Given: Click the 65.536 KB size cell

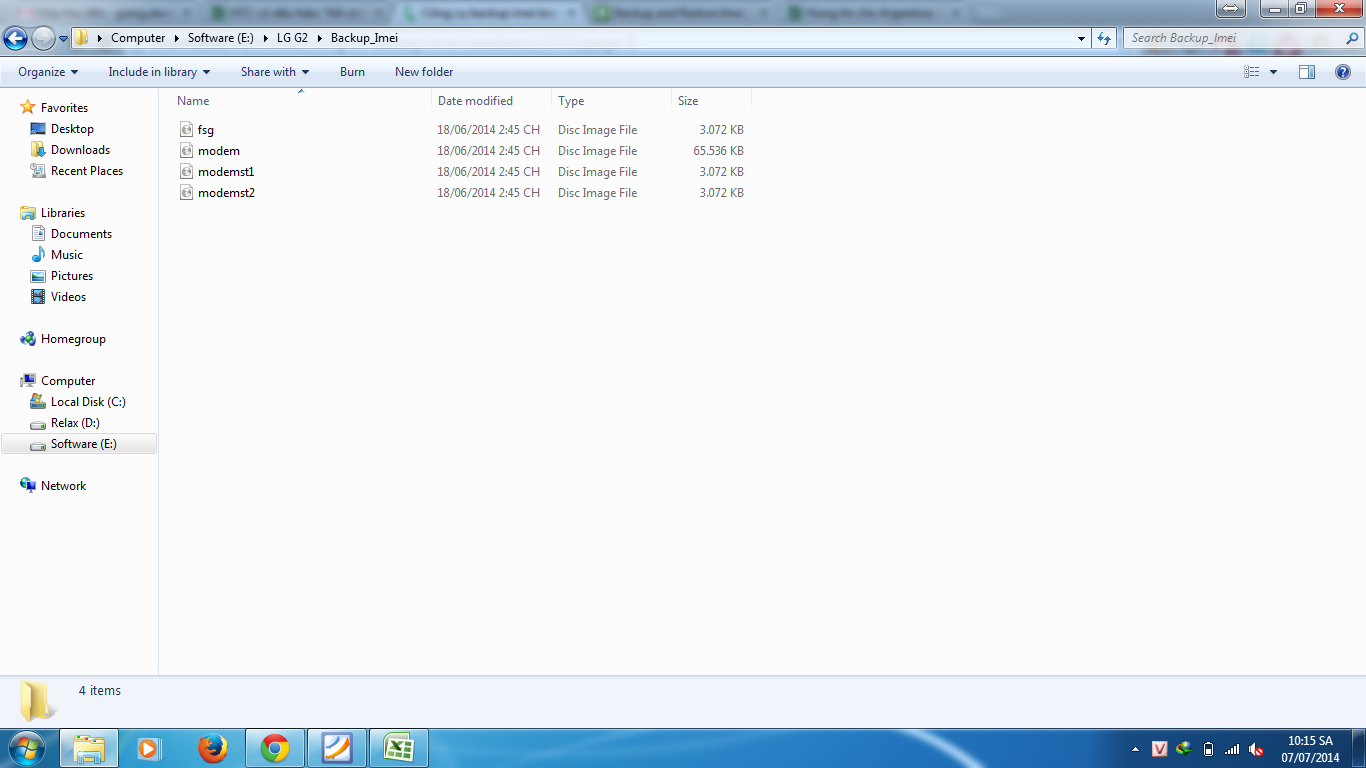Looking at the screenshot, I should click(x=718, y=151).
